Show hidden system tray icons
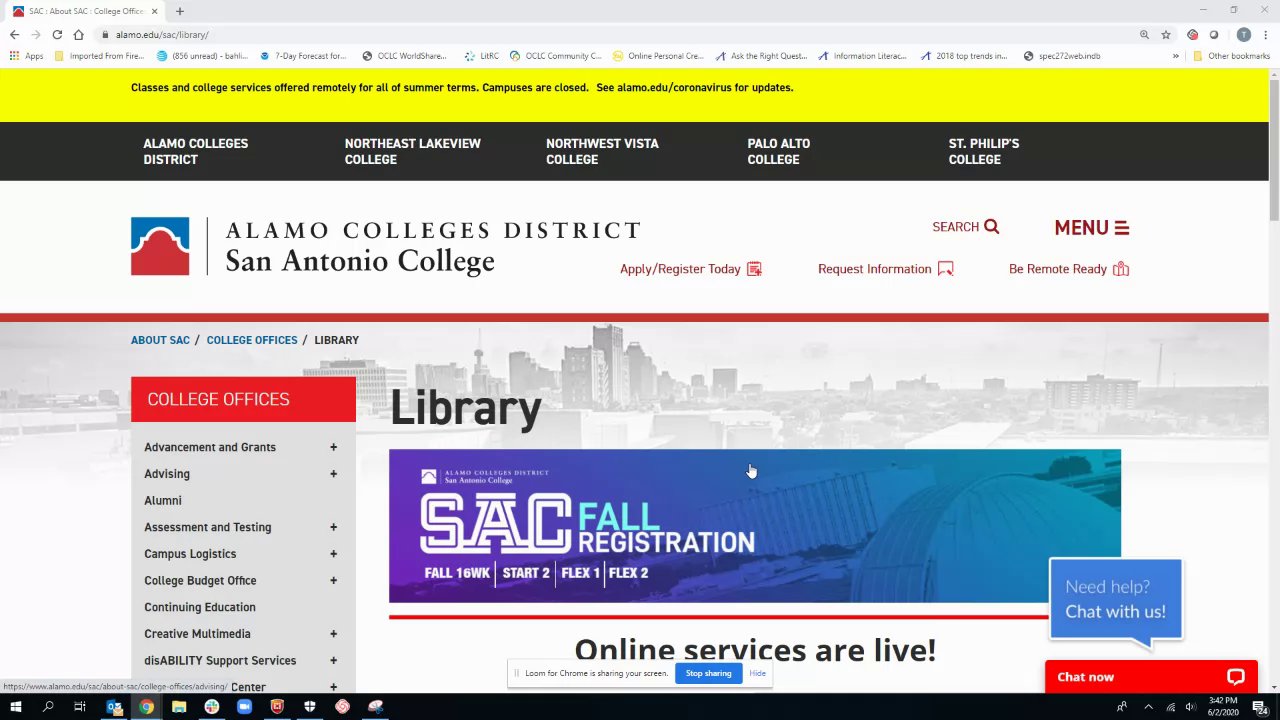 coord(1148,707)
